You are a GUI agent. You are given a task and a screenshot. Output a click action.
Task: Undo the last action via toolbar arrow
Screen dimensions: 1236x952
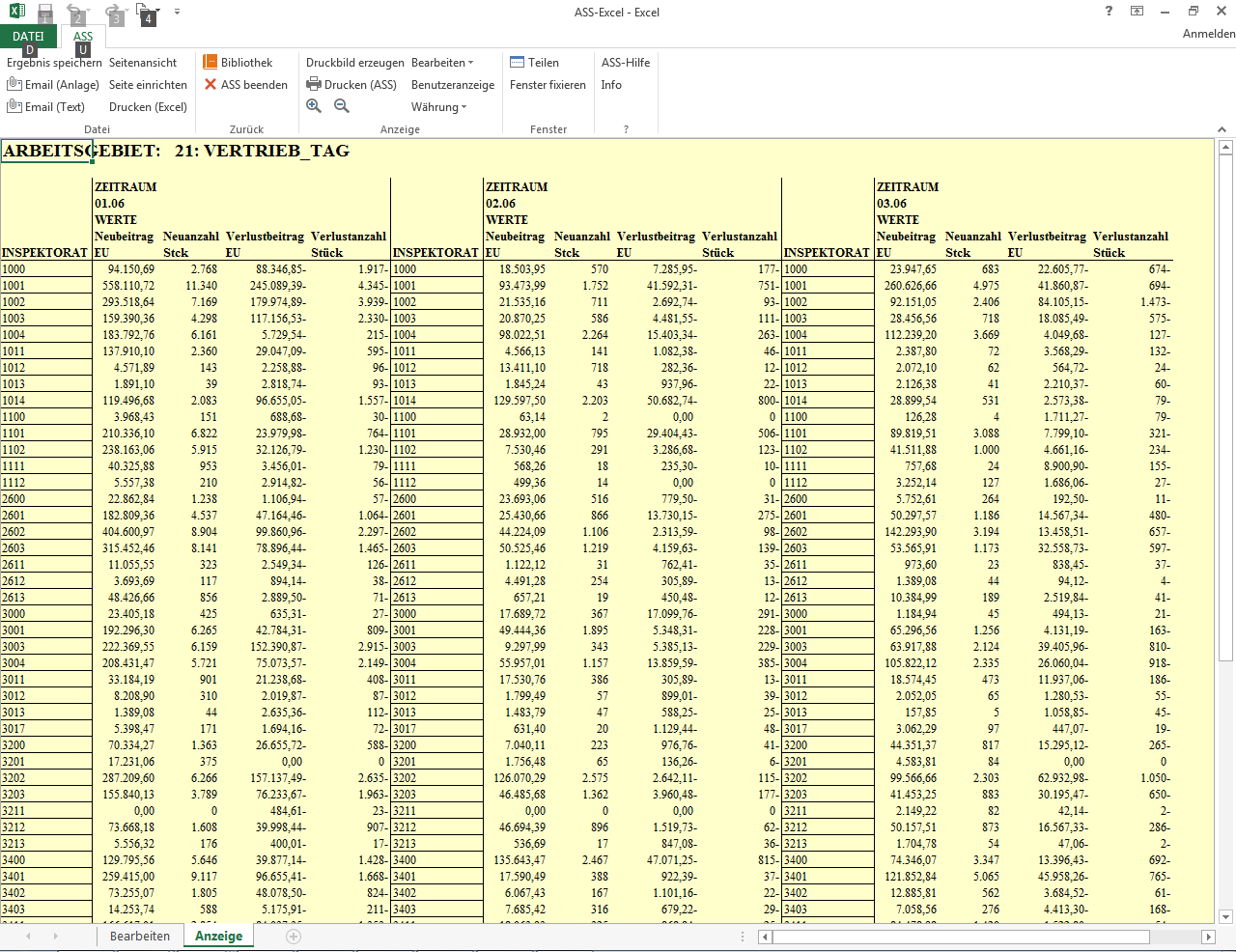click(x=73, y=13)
